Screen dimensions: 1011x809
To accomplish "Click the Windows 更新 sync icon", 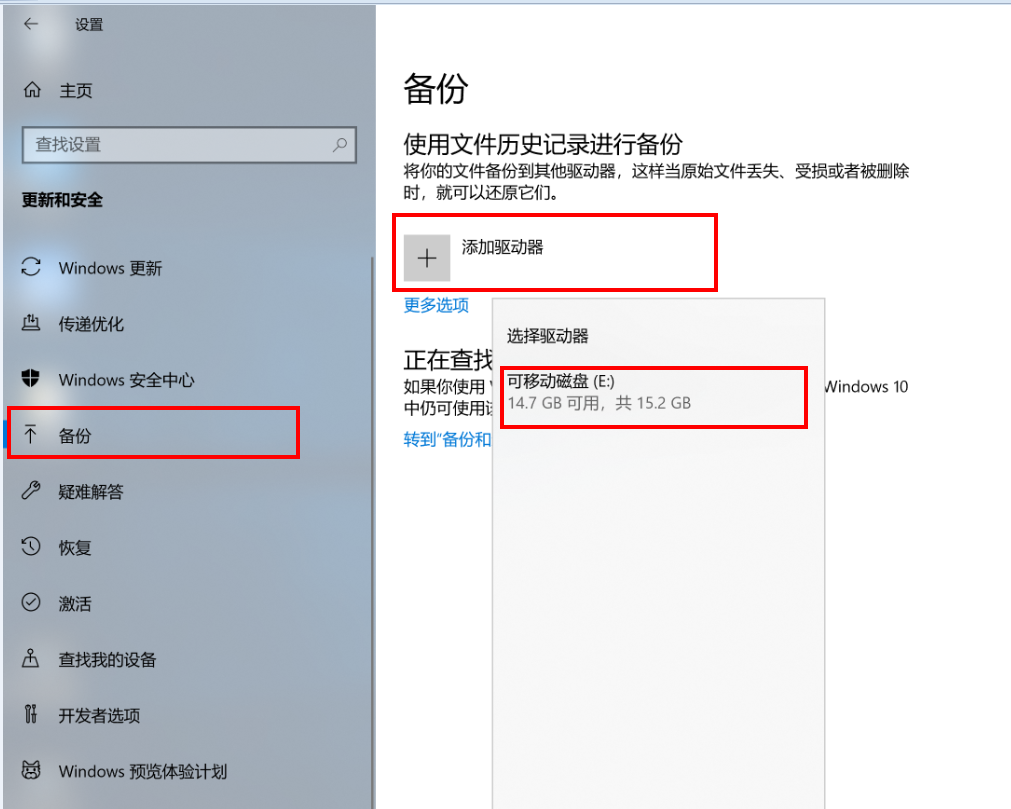I will 32,267.
